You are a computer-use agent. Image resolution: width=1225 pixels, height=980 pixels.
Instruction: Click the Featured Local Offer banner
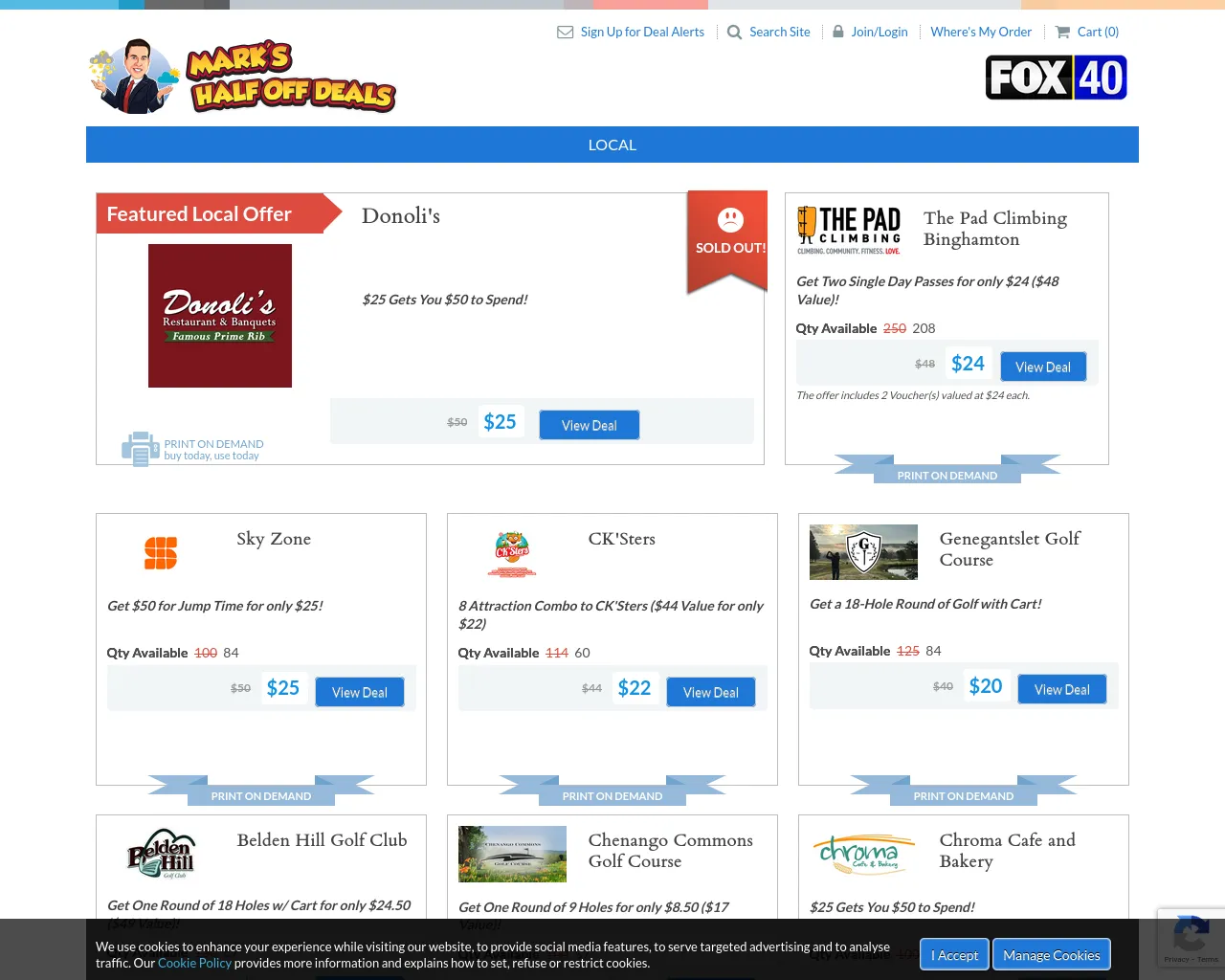(x=218, y=213)
